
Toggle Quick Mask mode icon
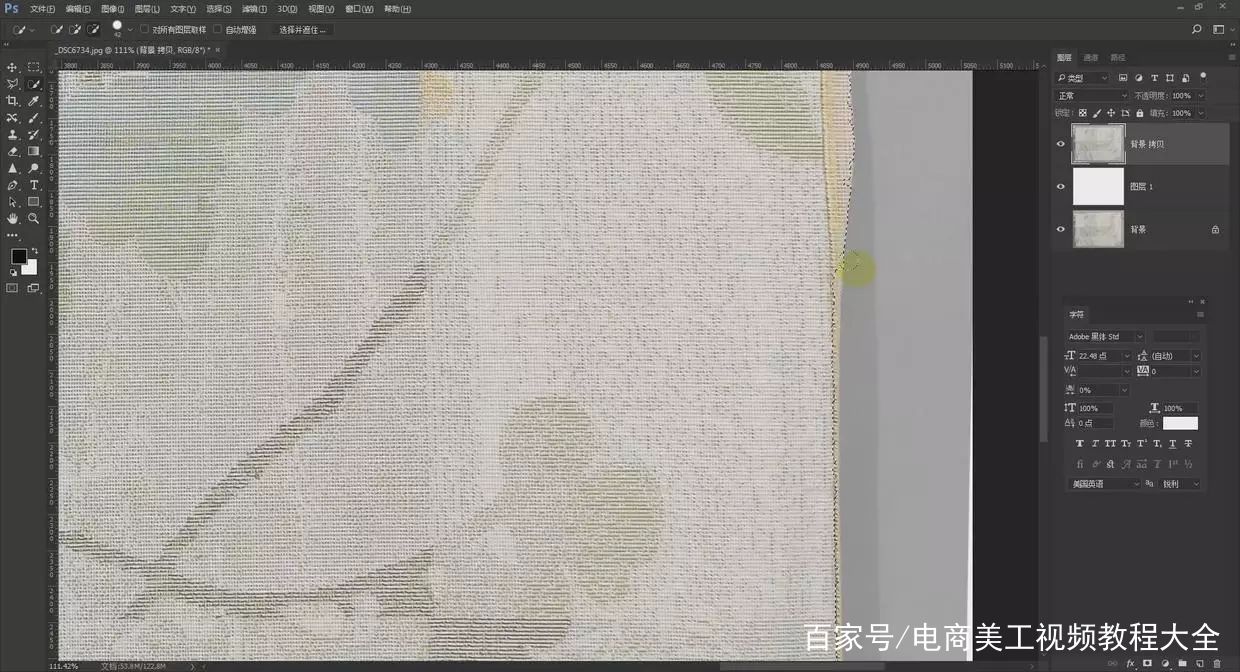point(12,288)
